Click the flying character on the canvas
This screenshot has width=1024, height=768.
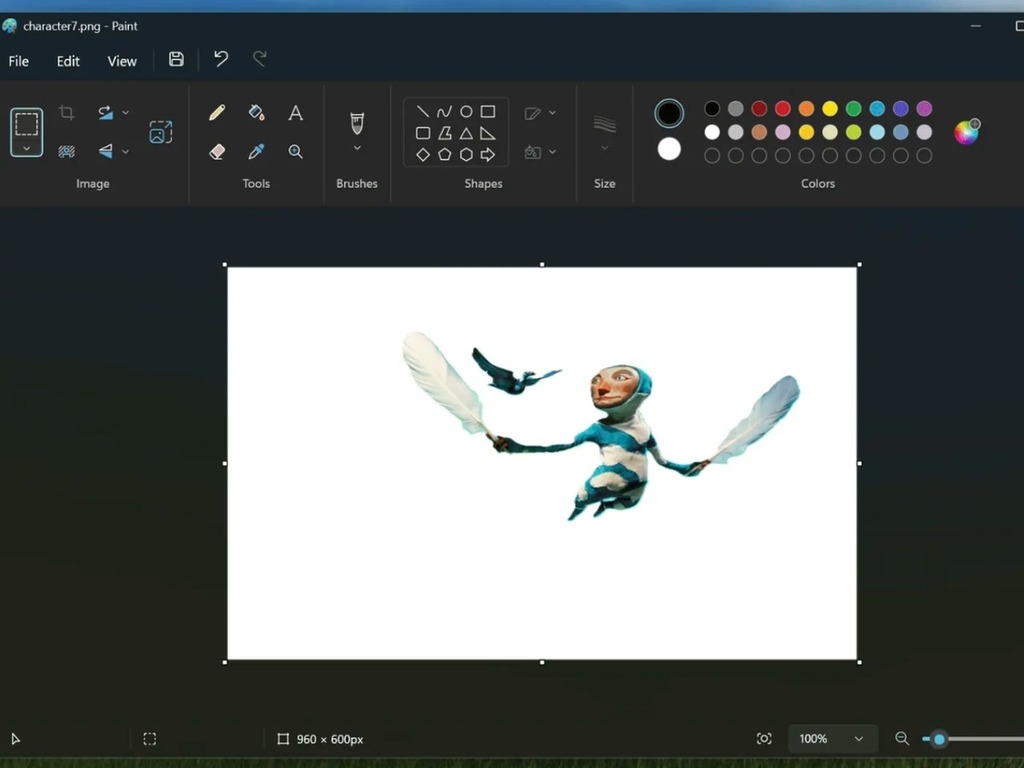click(x=618, y=438)
